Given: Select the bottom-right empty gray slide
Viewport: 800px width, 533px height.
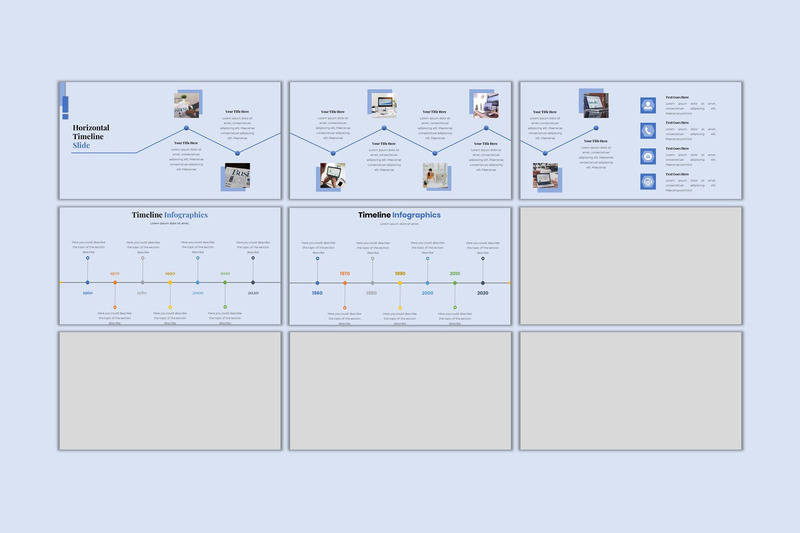Looking at the screenshot, I should click(x=630, y=391).
